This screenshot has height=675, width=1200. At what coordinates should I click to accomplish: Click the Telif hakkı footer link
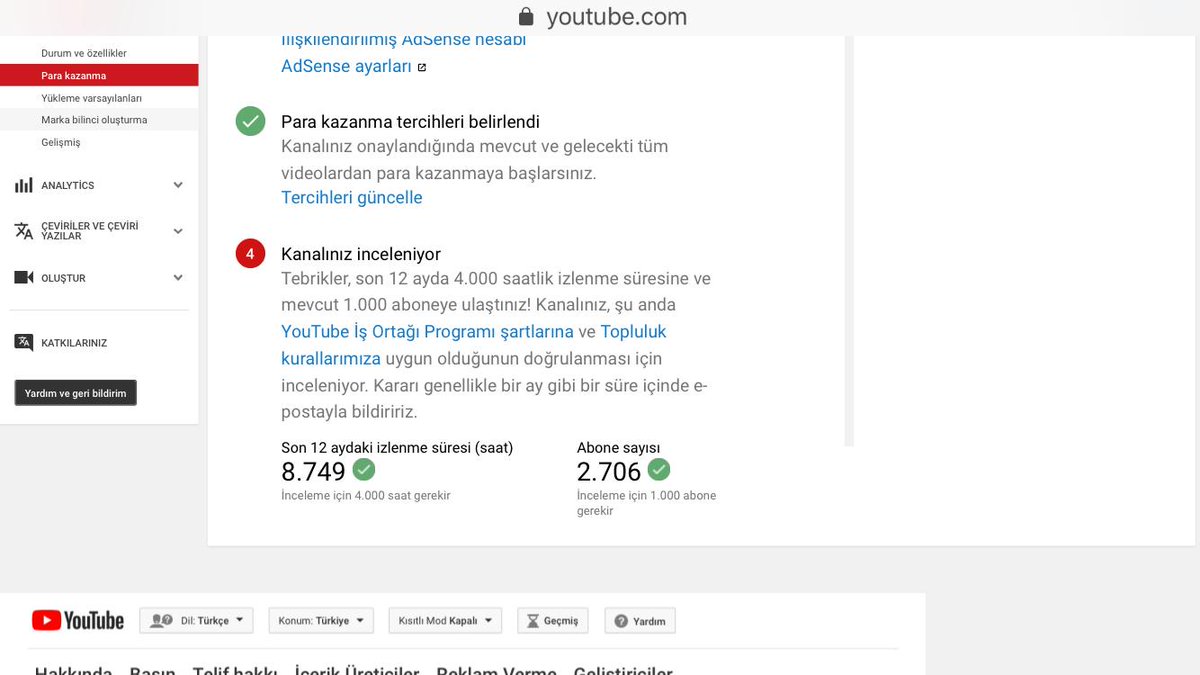tap(235, 670)
